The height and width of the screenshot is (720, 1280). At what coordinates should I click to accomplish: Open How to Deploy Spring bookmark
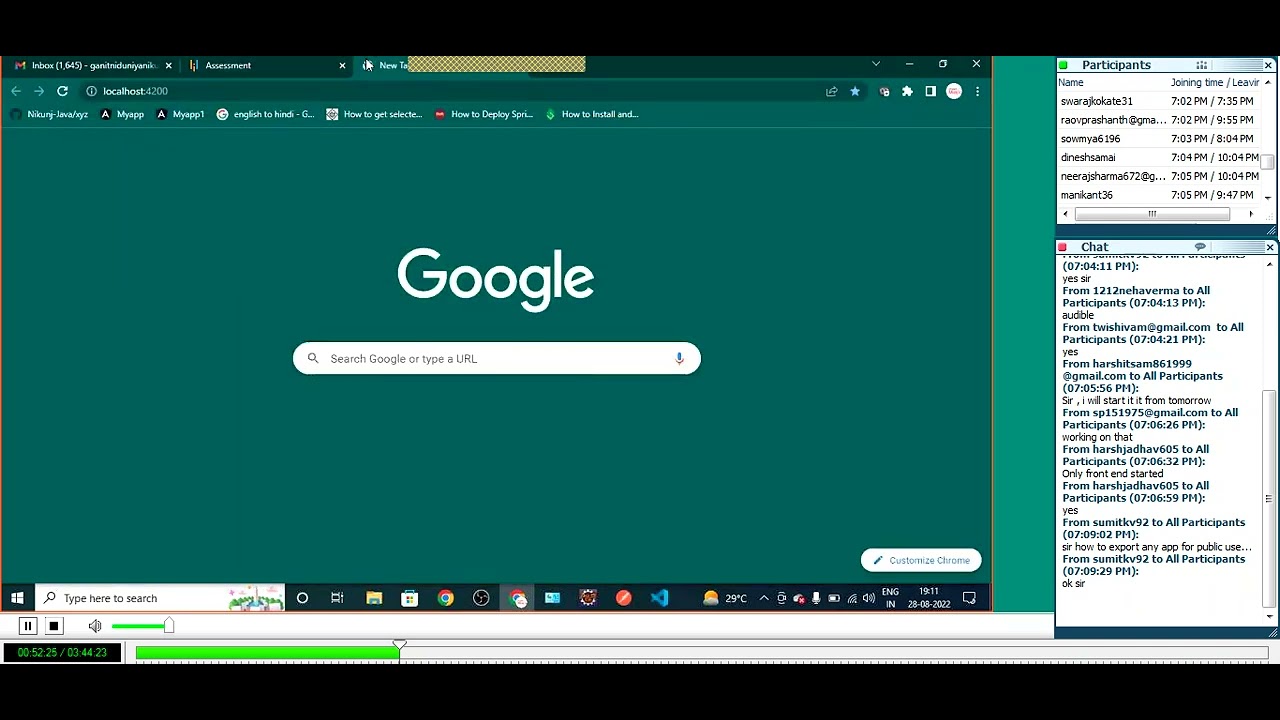click(483, 114)
